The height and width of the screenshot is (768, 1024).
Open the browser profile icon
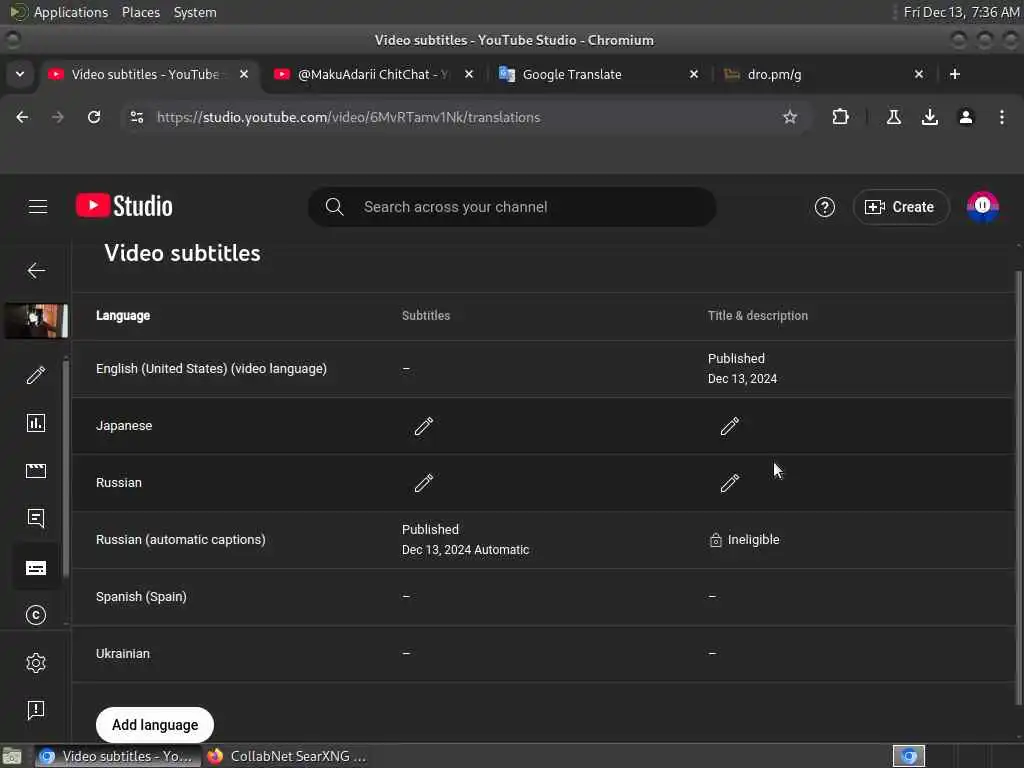(966, 118)
